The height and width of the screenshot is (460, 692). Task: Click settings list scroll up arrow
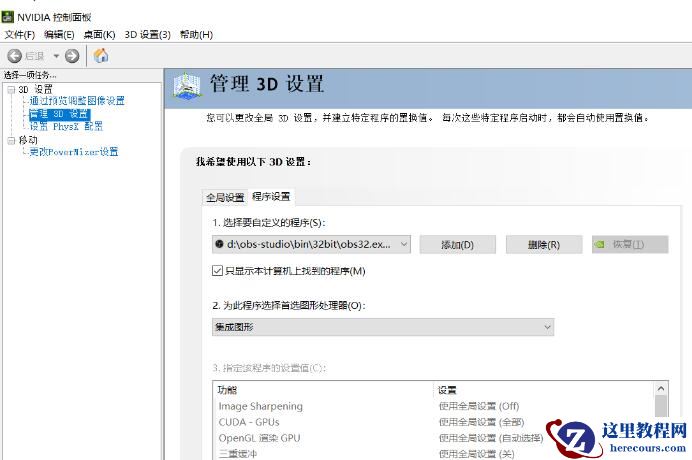661,389
